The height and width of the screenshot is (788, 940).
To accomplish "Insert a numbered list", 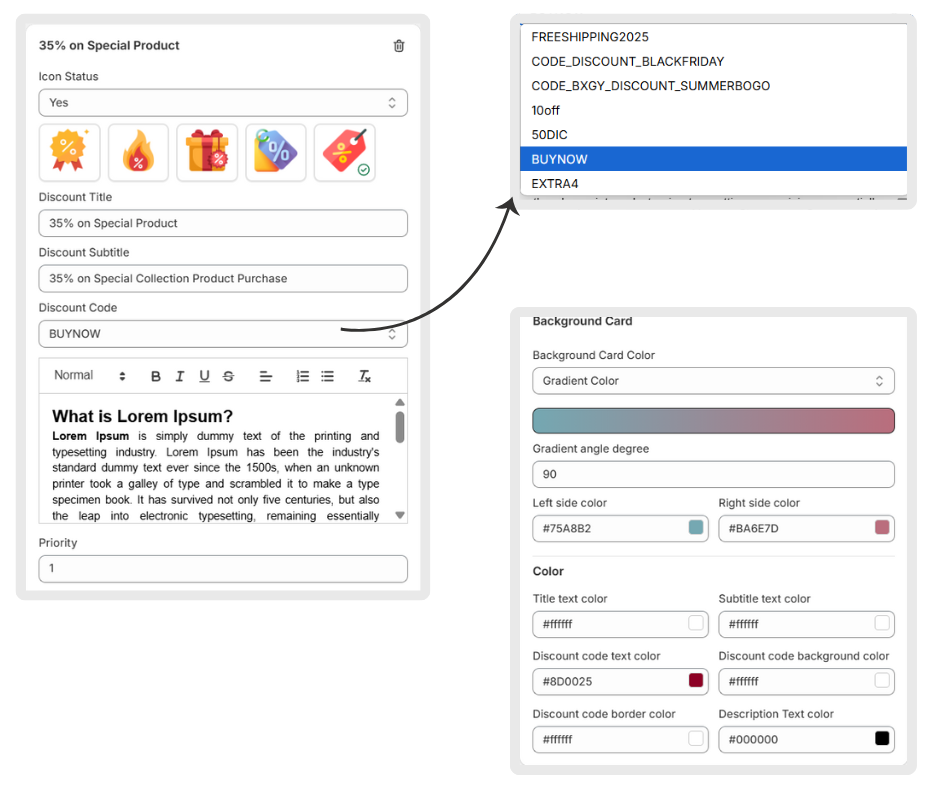I will tap(302, 376).
